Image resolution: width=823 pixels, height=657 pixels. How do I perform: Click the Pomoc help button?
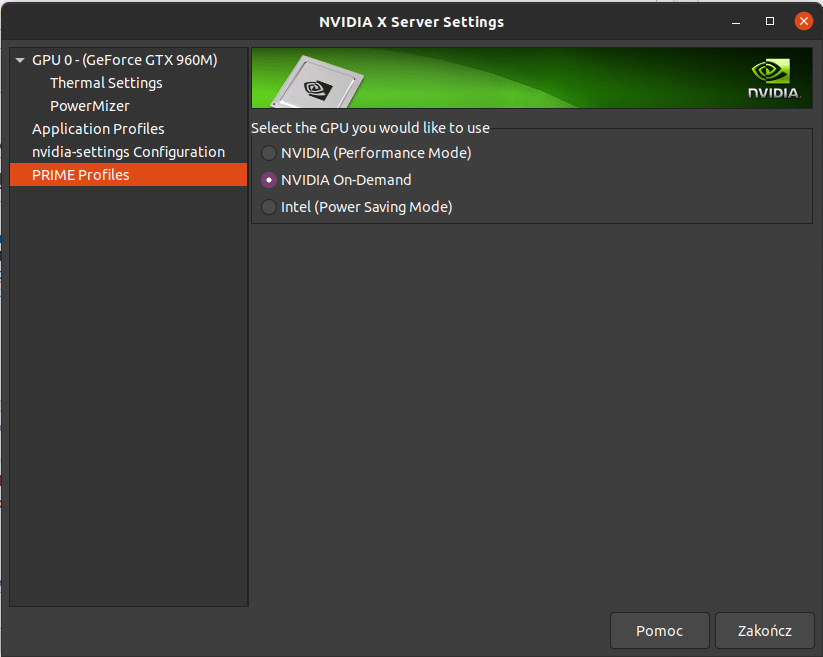coord(660,630)
